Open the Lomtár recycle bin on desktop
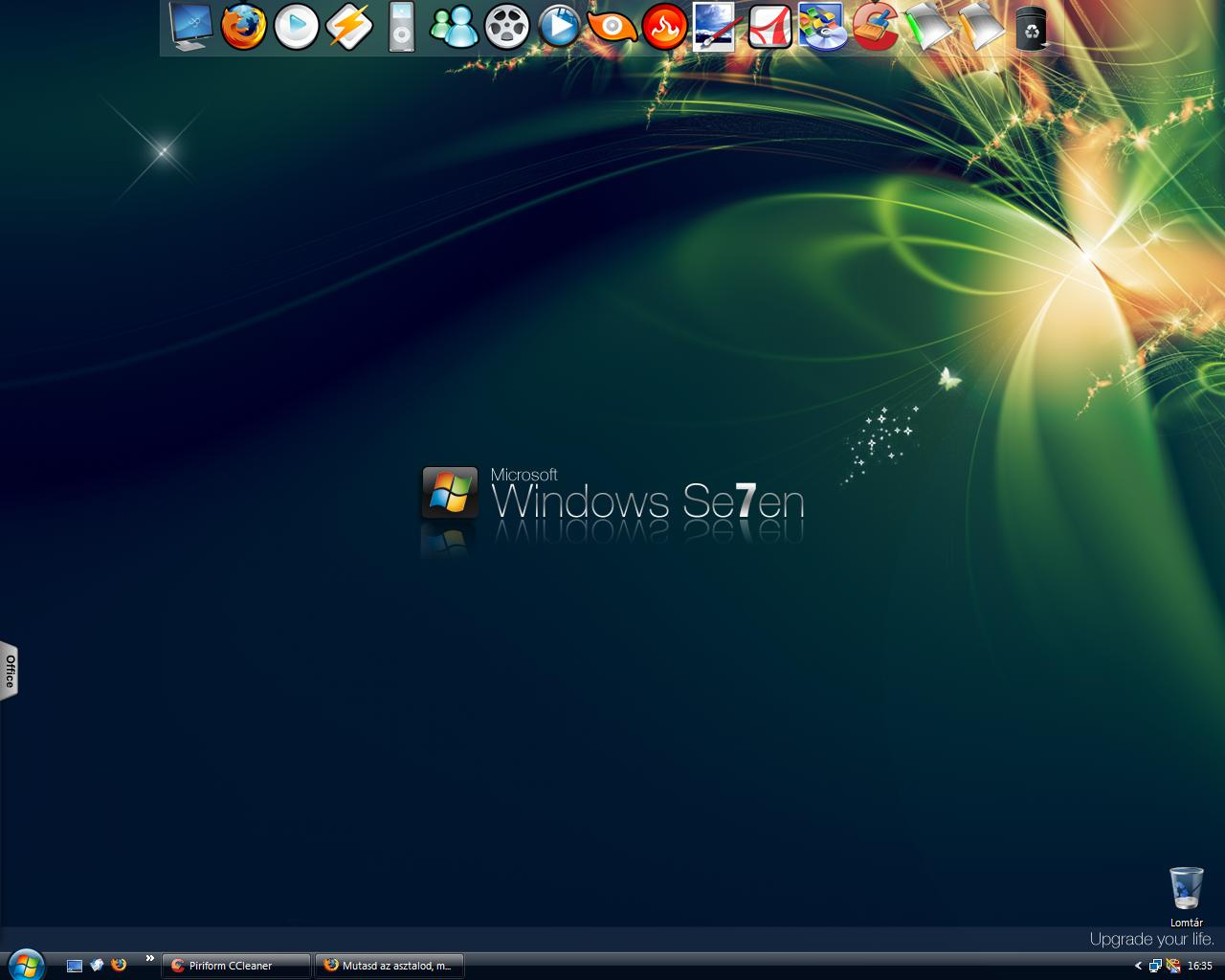 pos(1187,897)
